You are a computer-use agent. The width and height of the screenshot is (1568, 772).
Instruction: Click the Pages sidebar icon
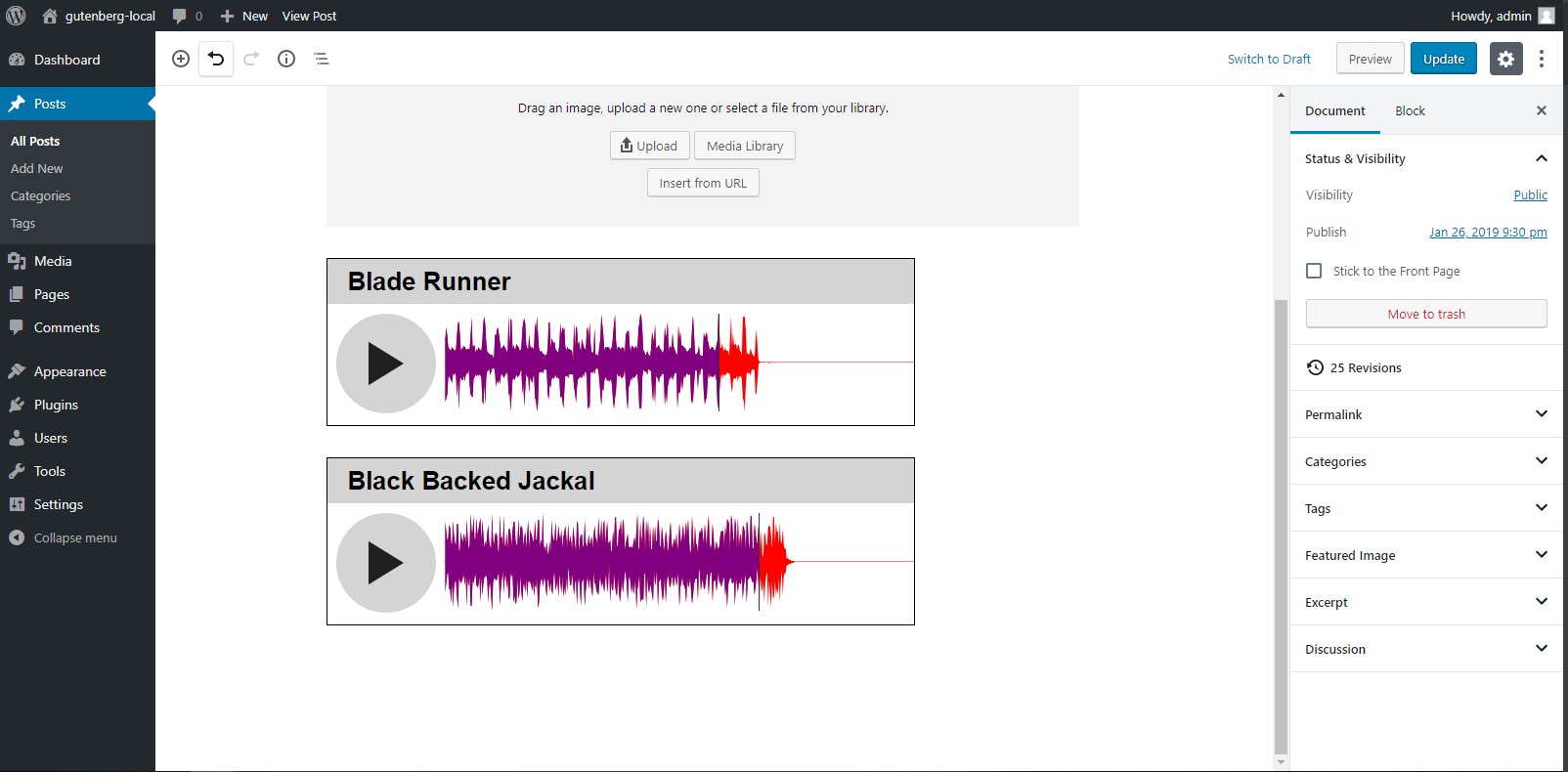tap(17, 294)
